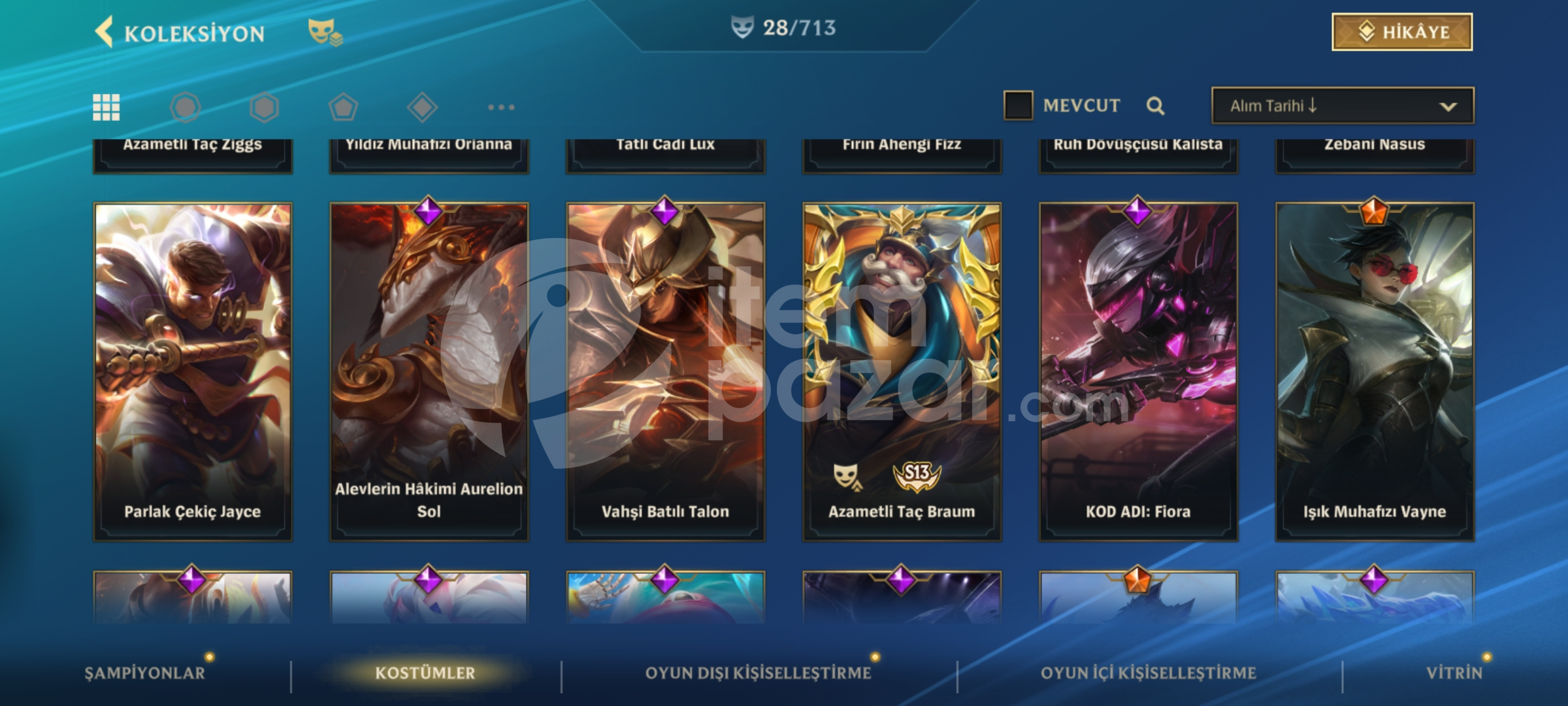Switch to the ŞAMPİYONLAR tab

pos(144,673)
